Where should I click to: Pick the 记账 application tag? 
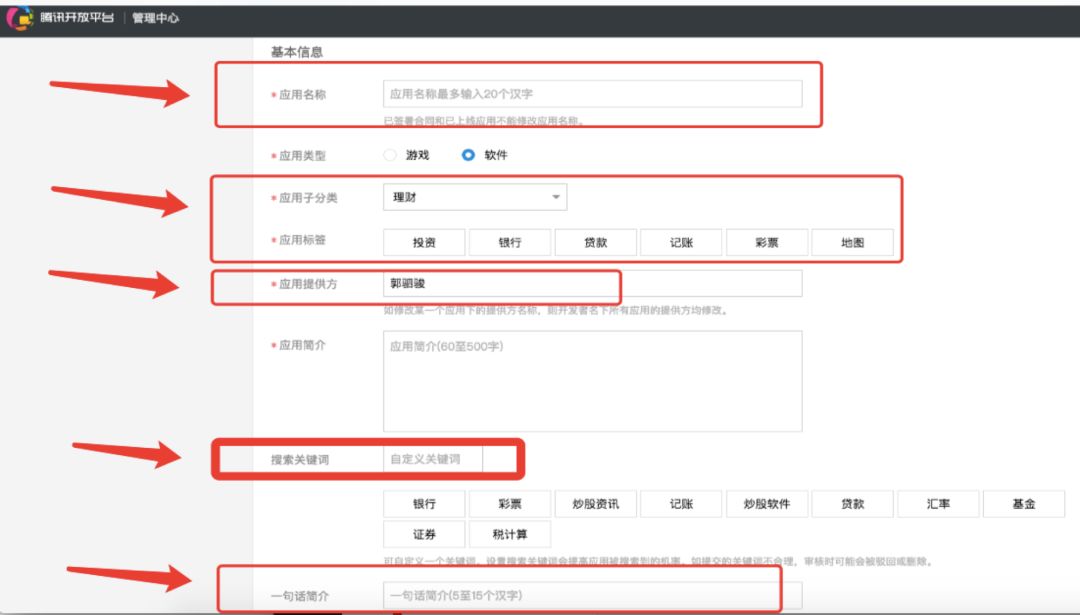point(681,243)
